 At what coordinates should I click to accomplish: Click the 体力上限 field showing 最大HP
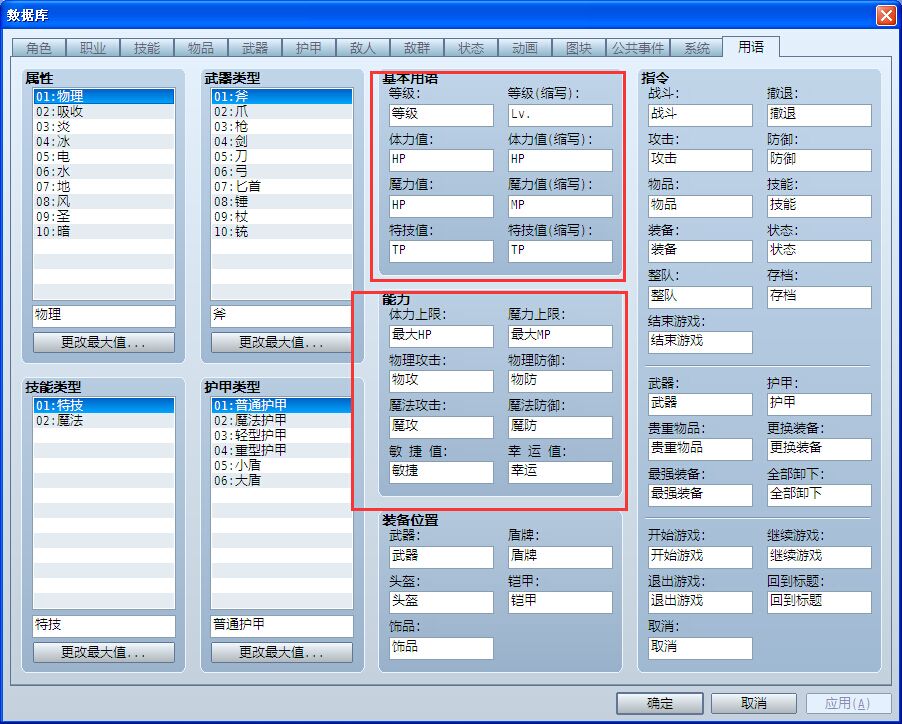click(441, 336)
